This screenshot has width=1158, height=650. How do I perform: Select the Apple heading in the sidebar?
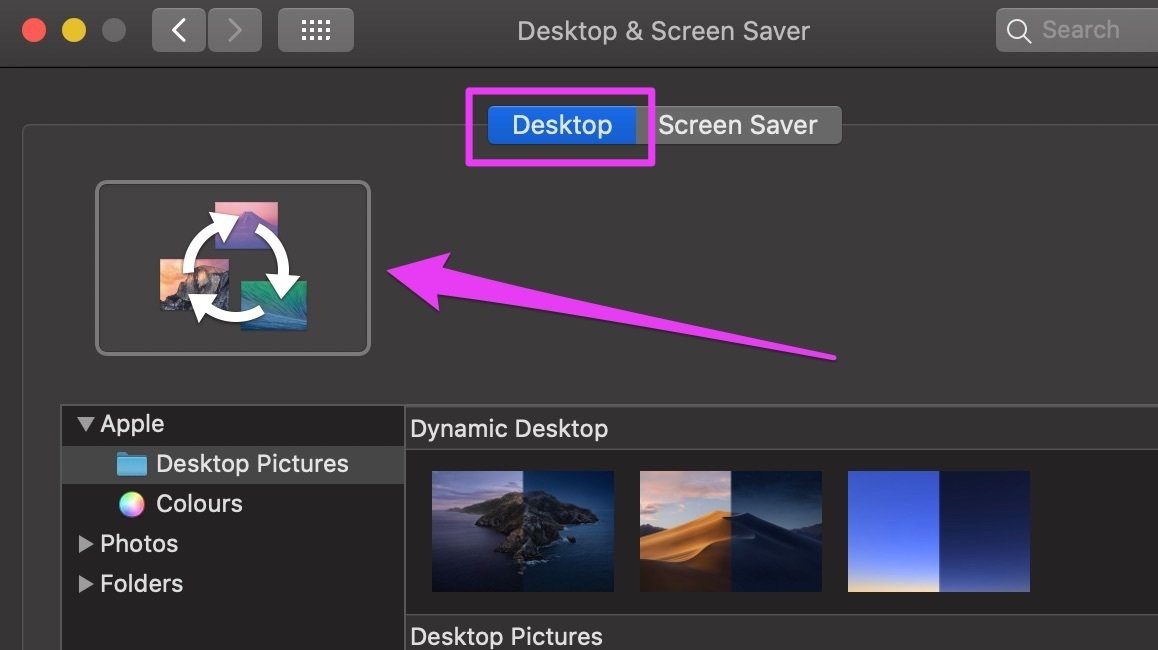[x=132, y=424]
